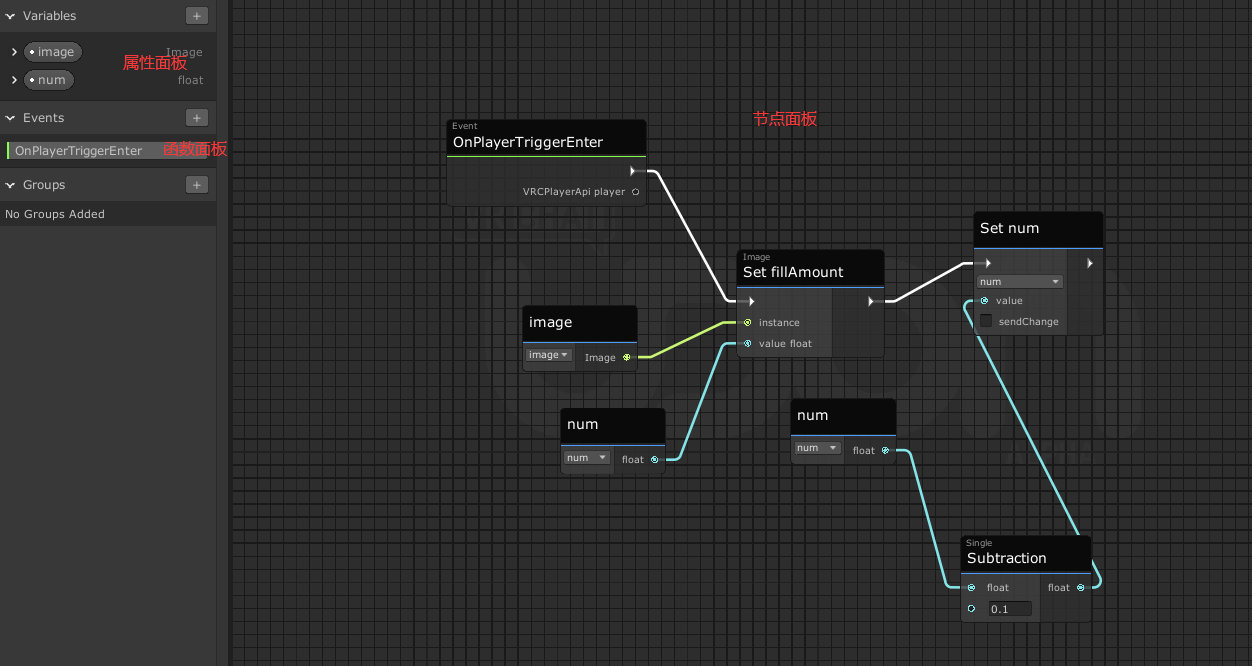Click the add event plus button
The width and height of the screenshot is (1252, 666).
[x=197, y=118]
